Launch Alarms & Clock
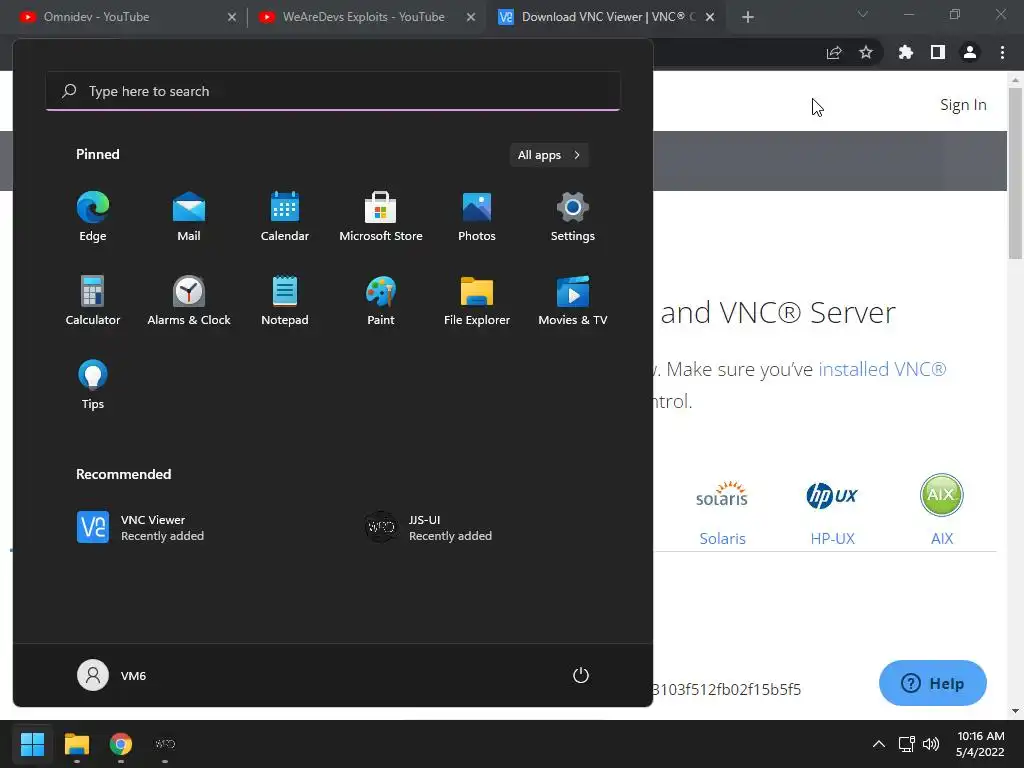 (189, 300)
